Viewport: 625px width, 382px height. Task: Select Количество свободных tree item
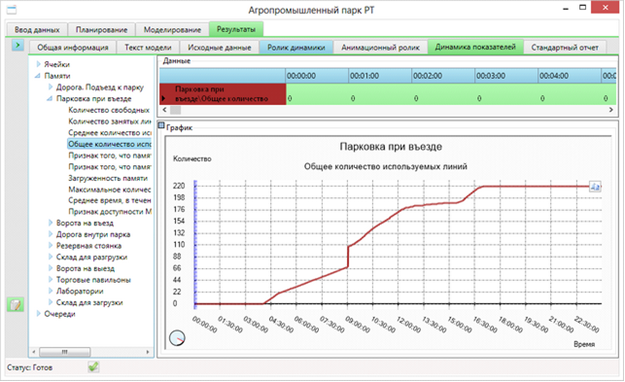[x=109, y=110]
